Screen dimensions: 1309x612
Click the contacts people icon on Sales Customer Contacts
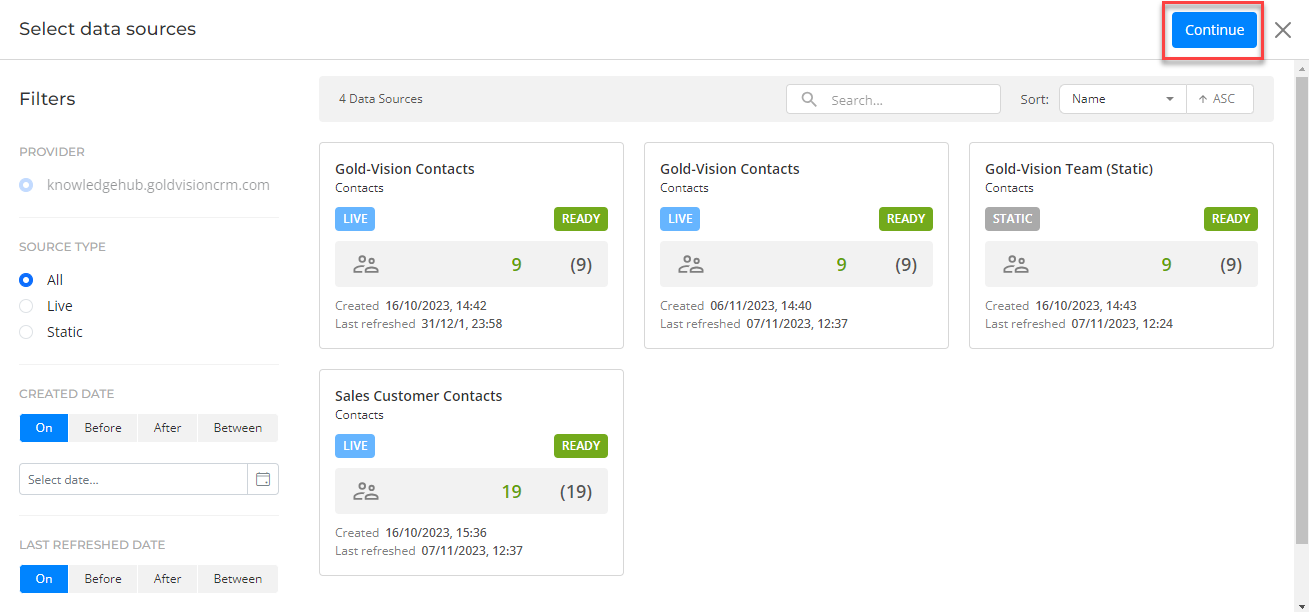(x=366, y=491)
